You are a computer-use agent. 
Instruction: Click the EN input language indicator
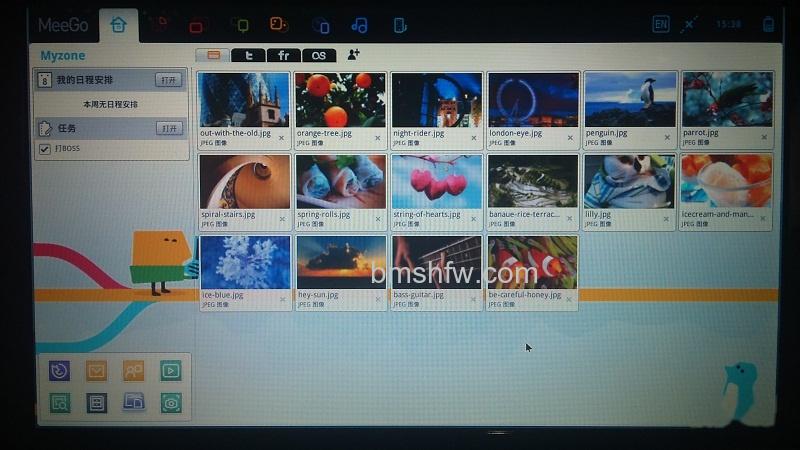660,24
